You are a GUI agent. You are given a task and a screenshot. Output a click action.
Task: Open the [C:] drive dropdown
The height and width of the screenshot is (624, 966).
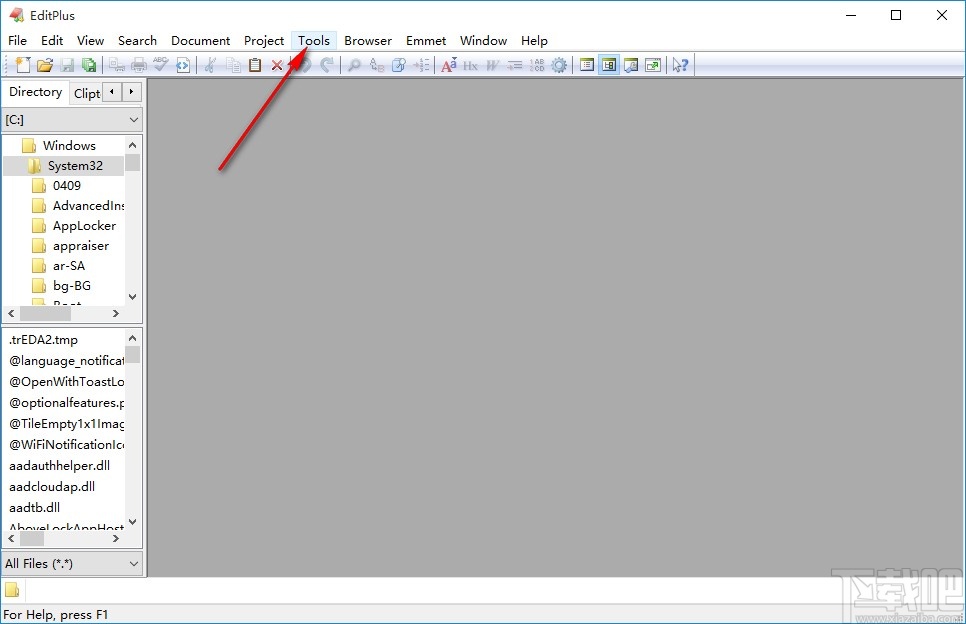pos(73,120)
